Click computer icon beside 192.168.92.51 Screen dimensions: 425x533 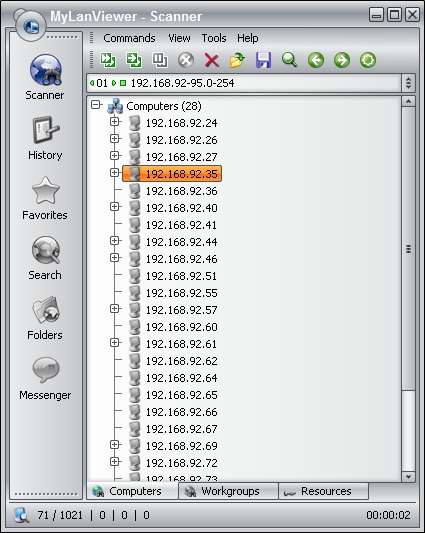click(135, 276)
